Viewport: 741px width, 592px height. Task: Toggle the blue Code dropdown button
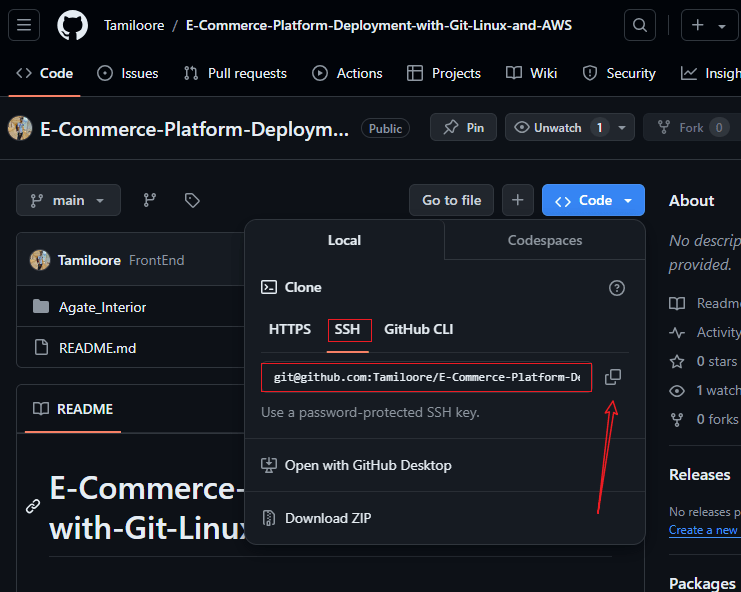[594, 200]
